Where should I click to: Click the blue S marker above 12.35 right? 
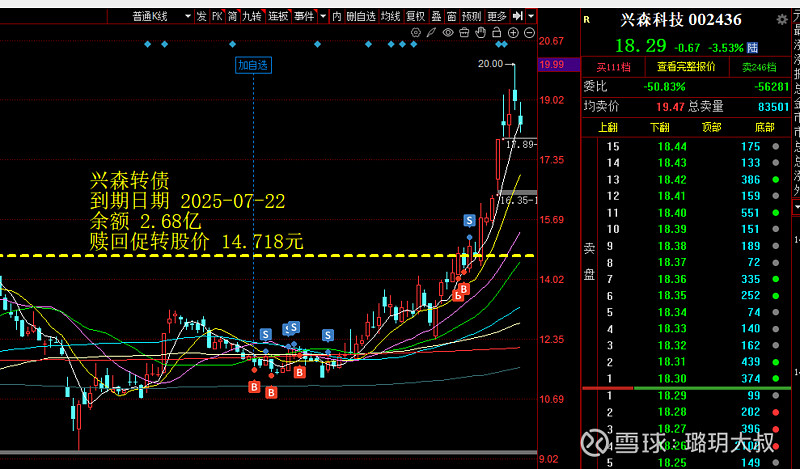coord(328,335)
